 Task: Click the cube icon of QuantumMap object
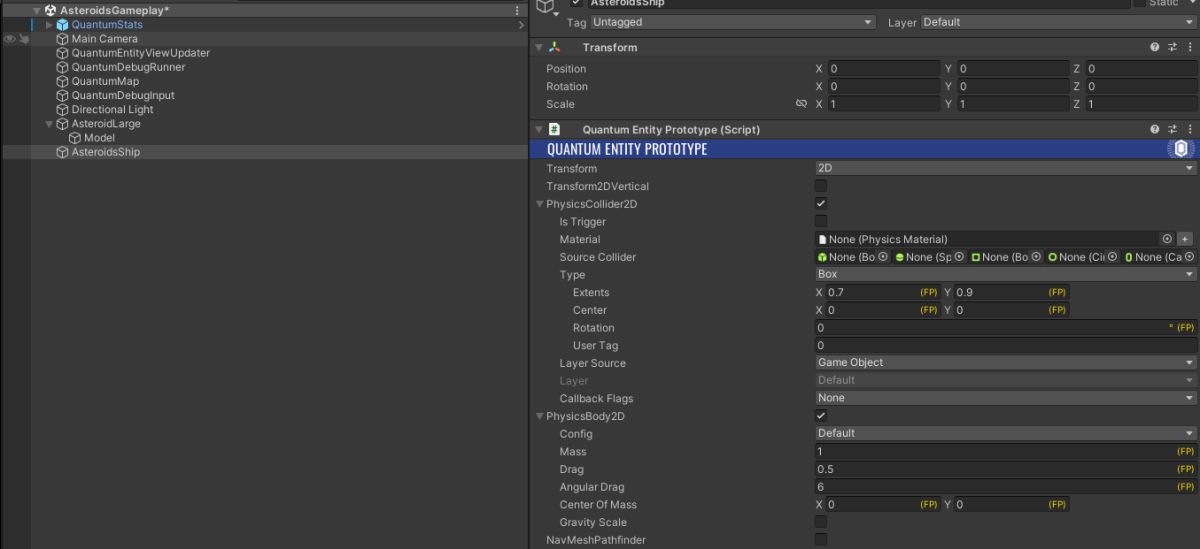pyautogui.click(x=62, y=82)
